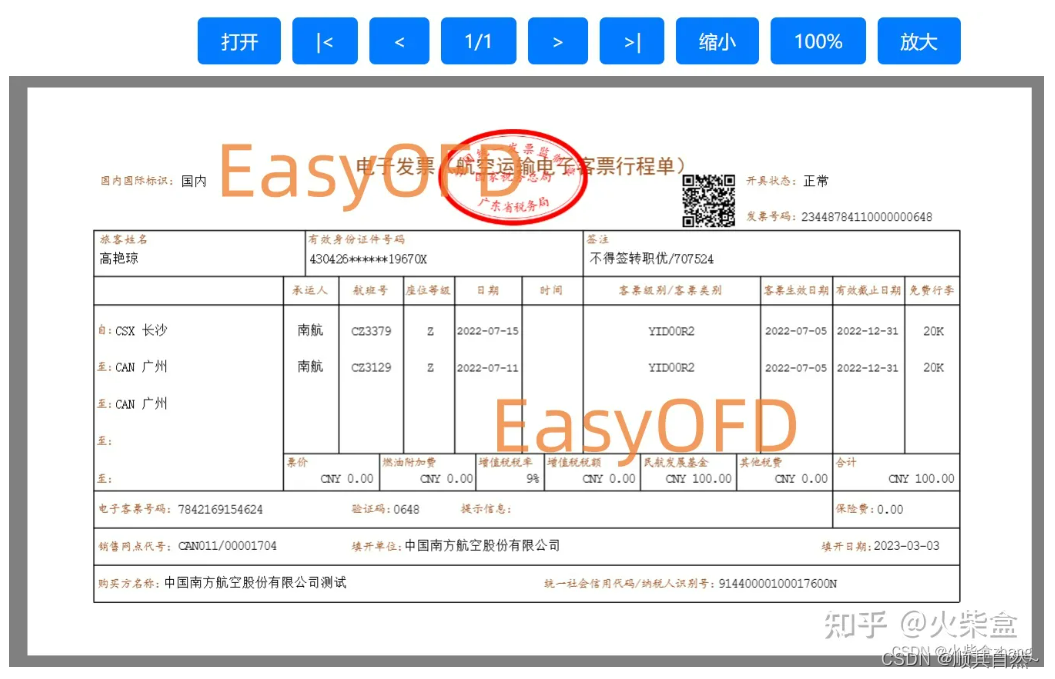This screenshot has height=679, width=1055.
Task: Select verification code 0648
Action: coord(406,509)
